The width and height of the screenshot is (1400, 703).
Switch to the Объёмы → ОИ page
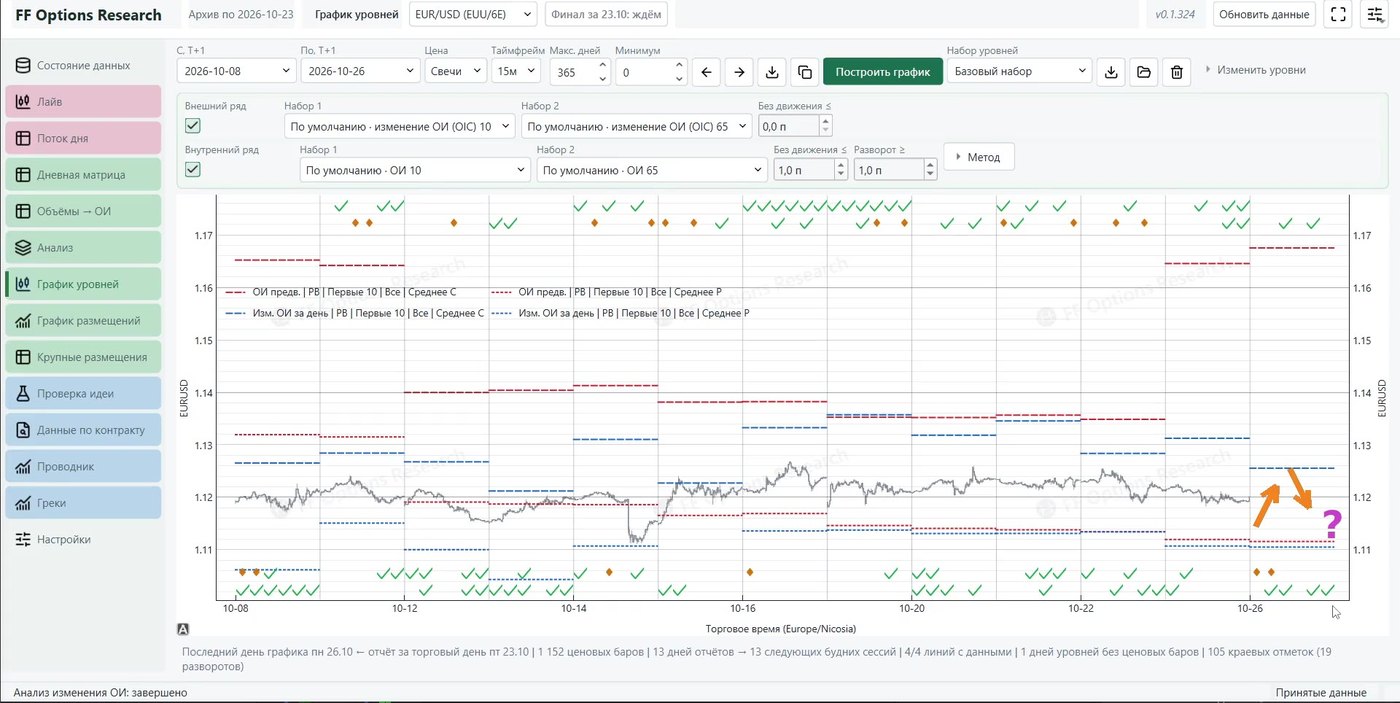click(83, 211)
